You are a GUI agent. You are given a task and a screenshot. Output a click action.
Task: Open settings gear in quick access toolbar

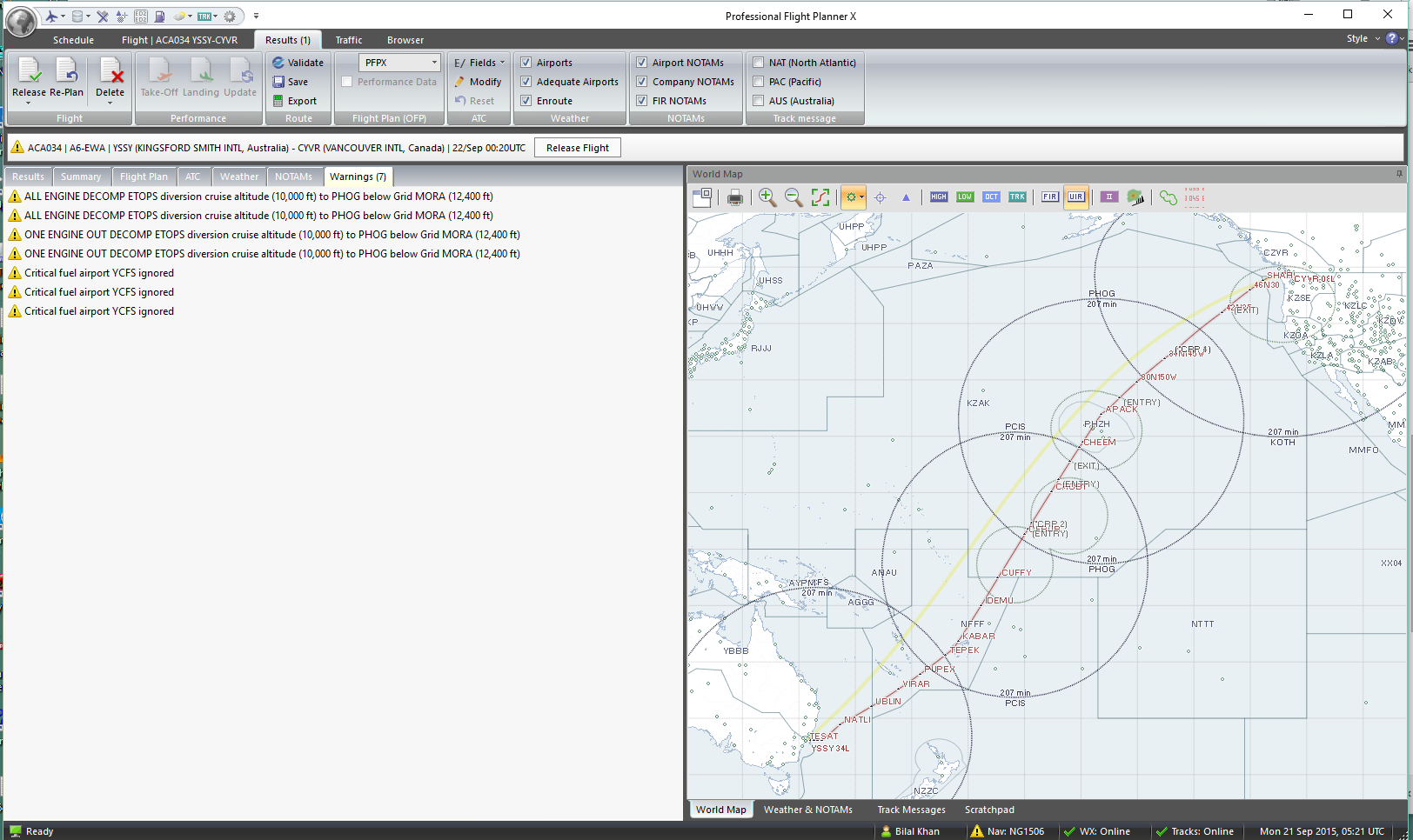click(x=230, y=16)
